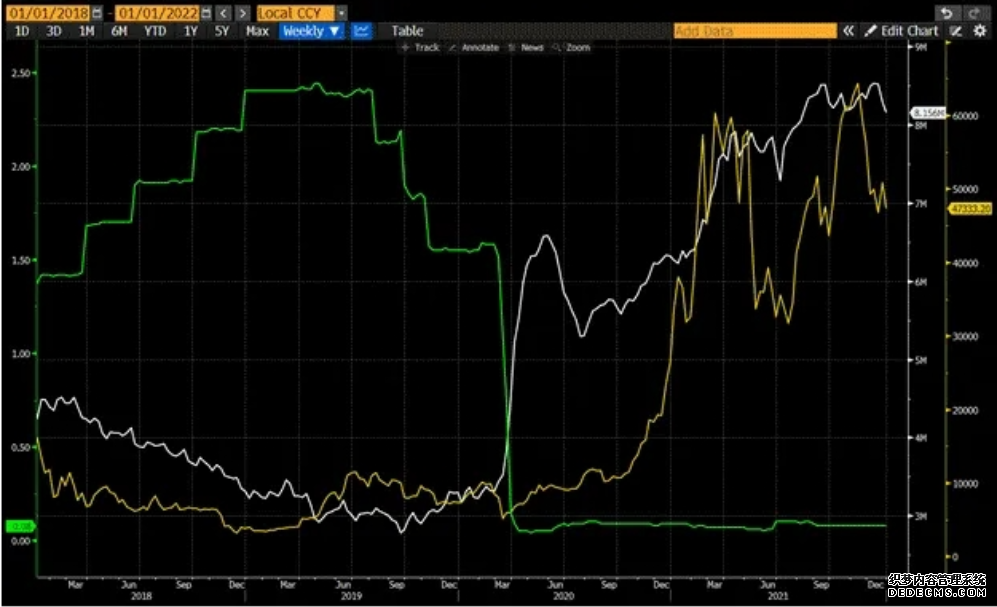Click the start date field 01/01/2018
This screenshot has height=607, width=997.
[x=48, y=13]
